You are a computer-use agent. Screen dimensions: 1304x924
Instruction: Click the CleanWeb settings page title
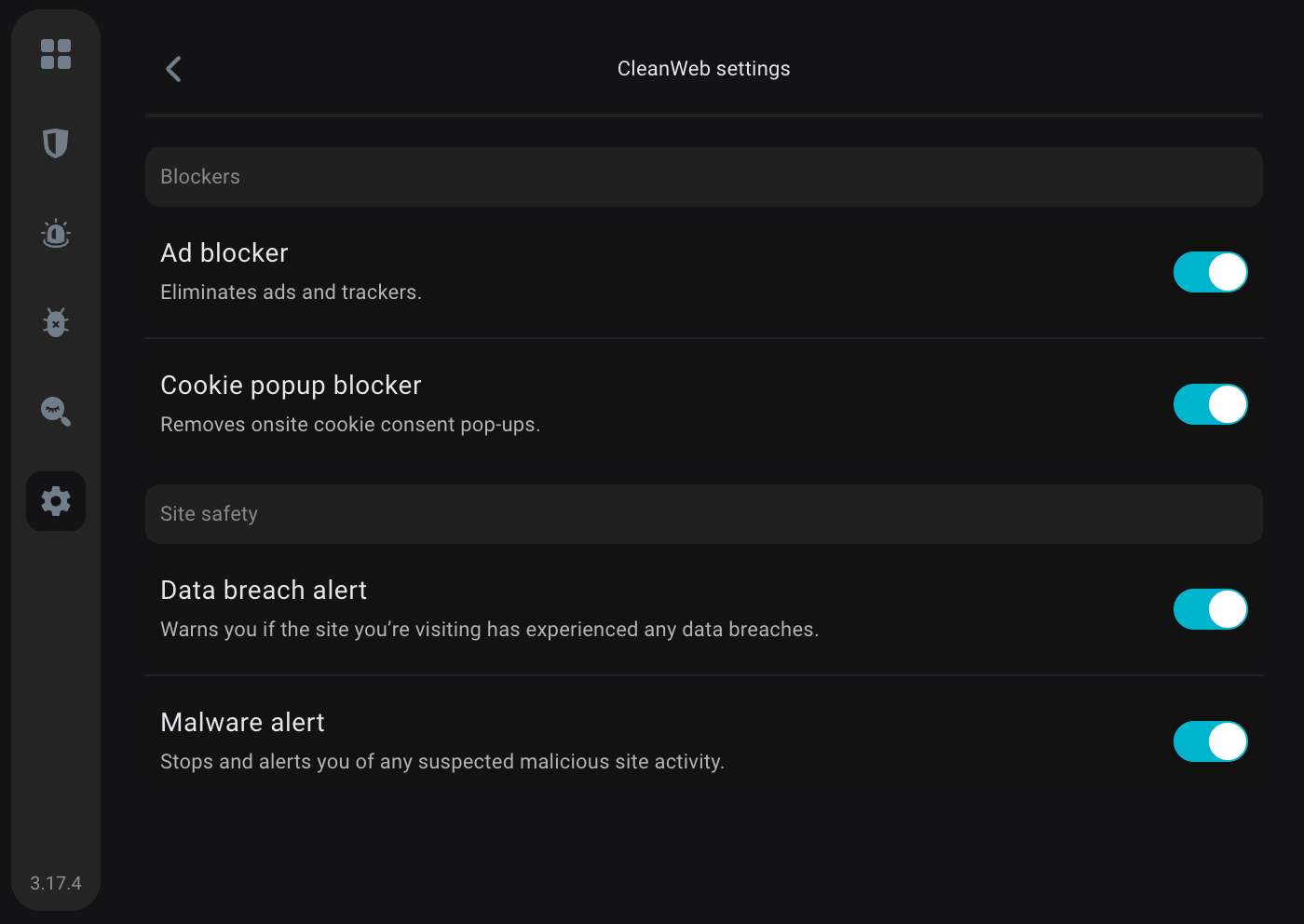pyautogui.click(x=704, y=69)
